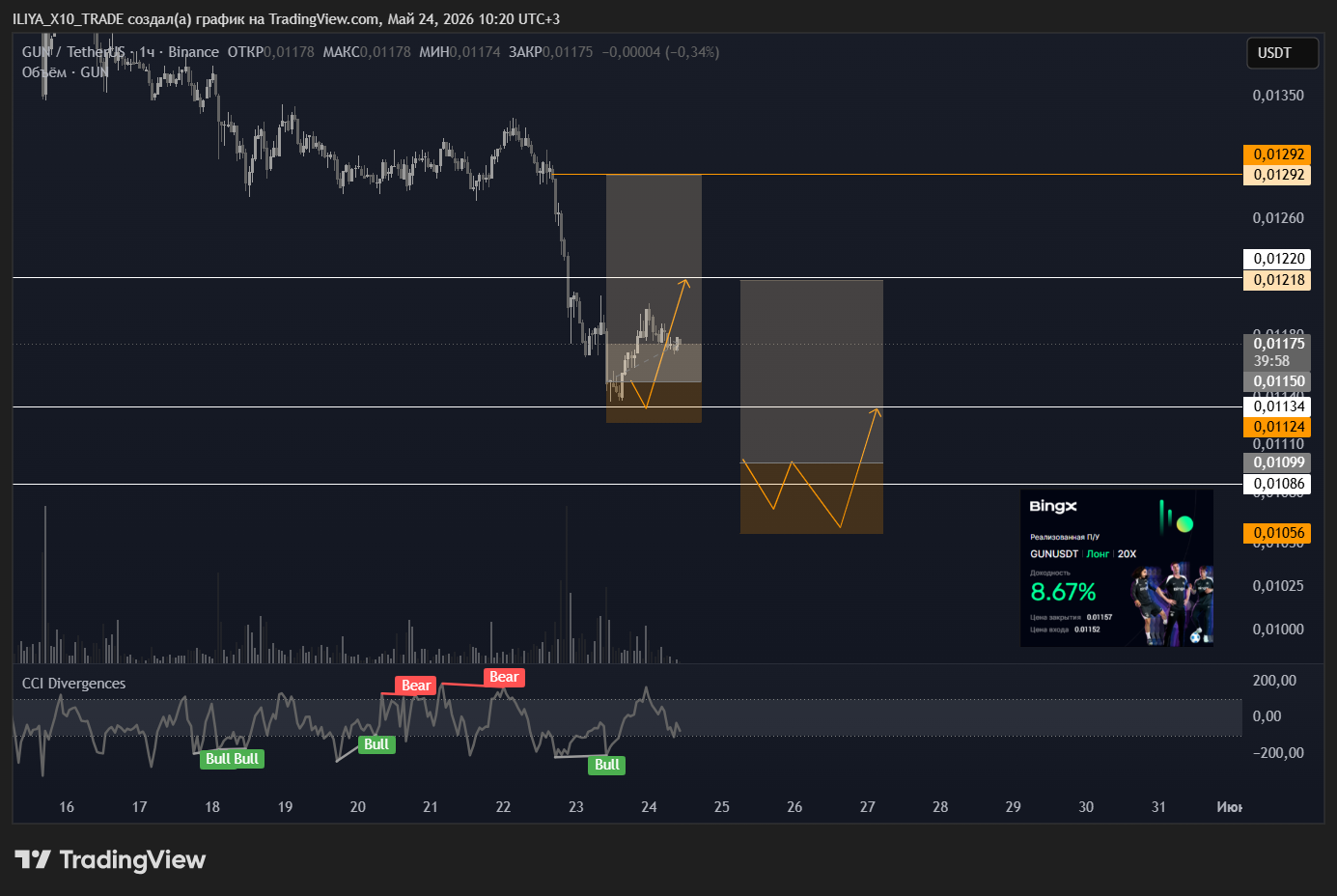Click date 27 on the time axis
The width and height of the screenshot is (1337, 896).
868,807
